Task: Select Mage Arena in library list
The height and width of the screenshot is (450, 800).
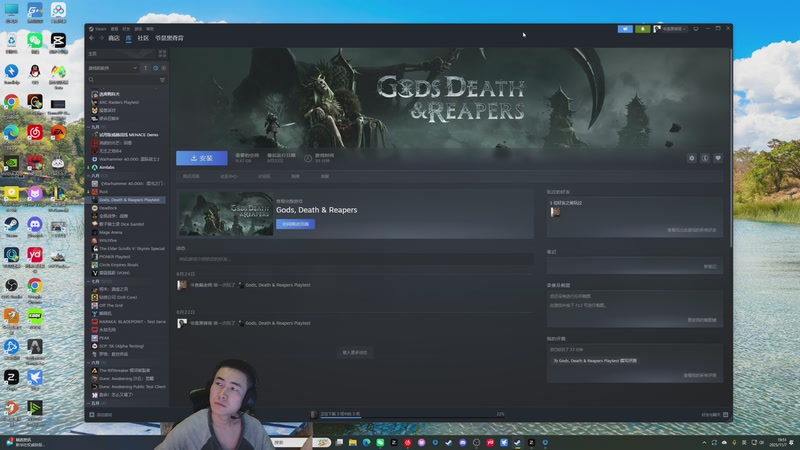Action: [x=111, y=232]
